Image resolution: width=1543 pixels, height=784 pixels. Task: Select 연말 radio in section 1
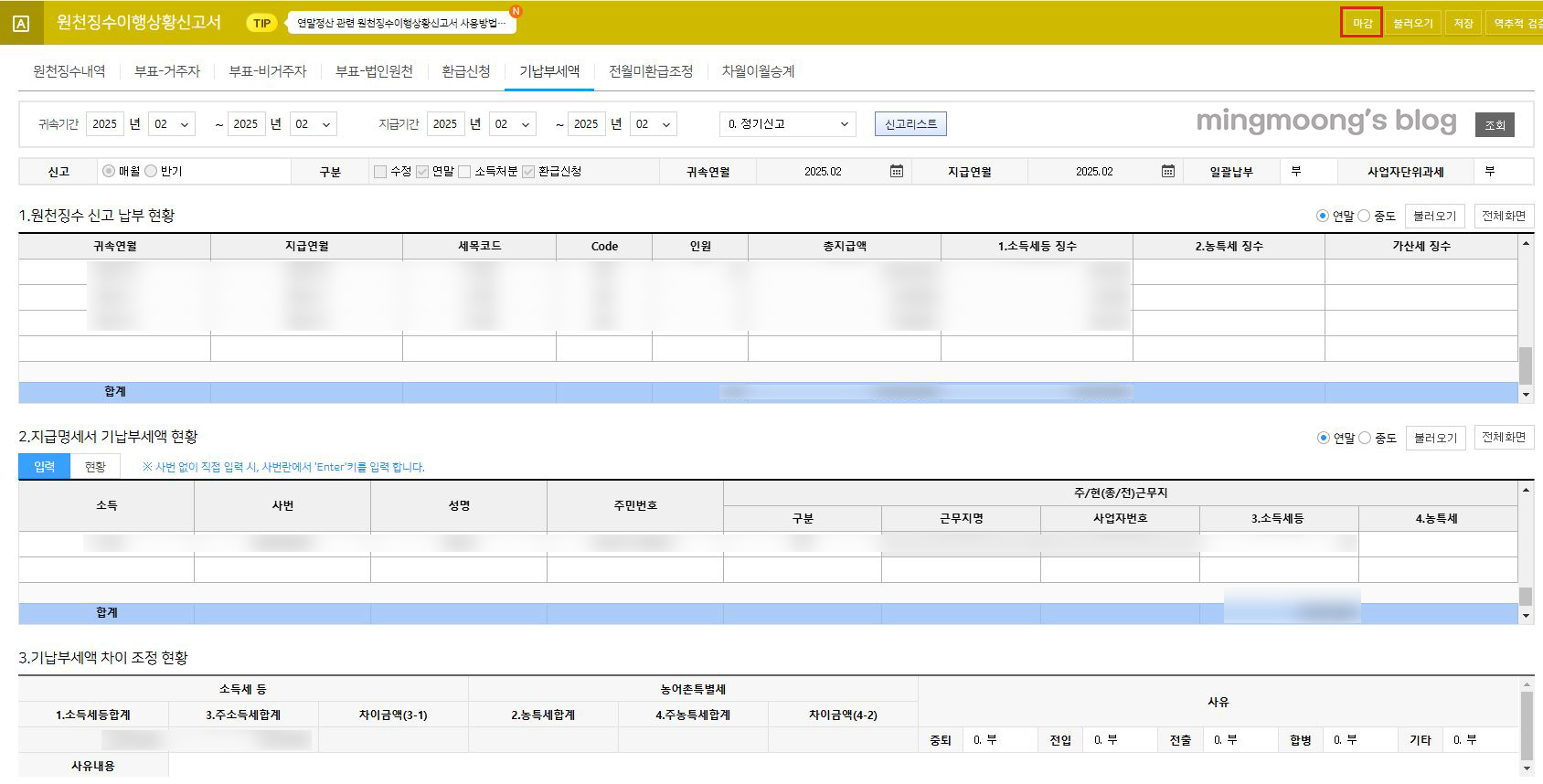click(x=1322, y=216)
